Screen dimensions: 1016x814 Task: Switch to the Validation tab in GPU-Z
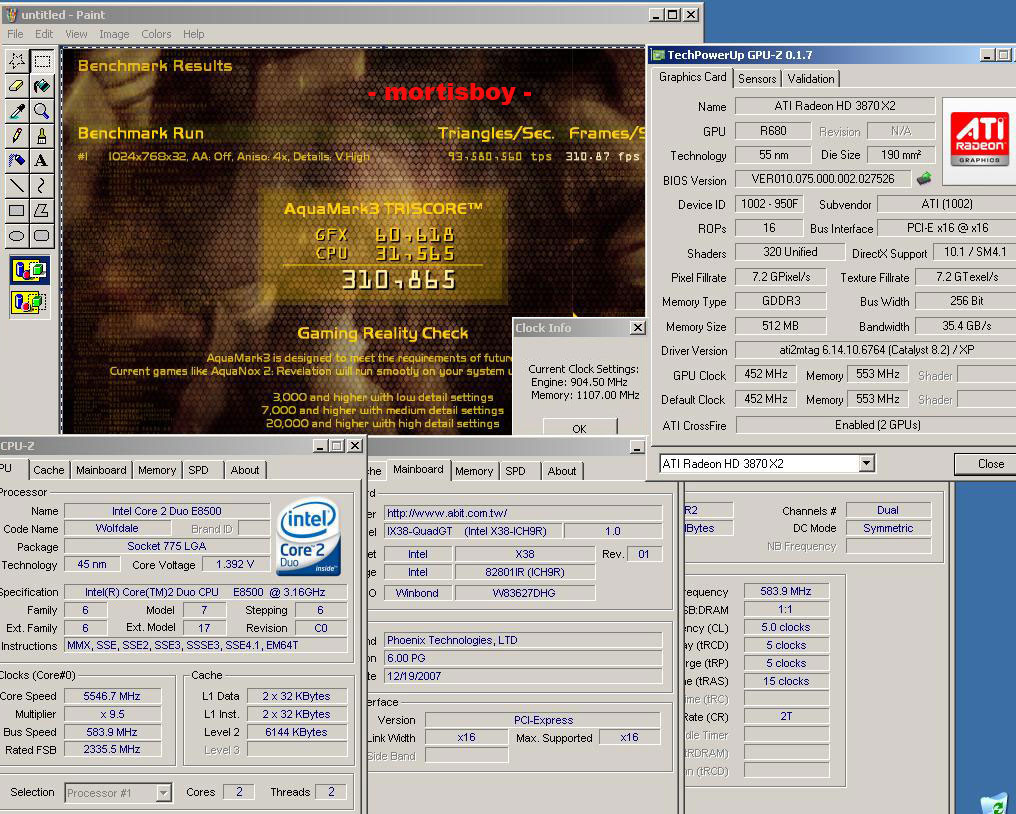click(811, 78)
